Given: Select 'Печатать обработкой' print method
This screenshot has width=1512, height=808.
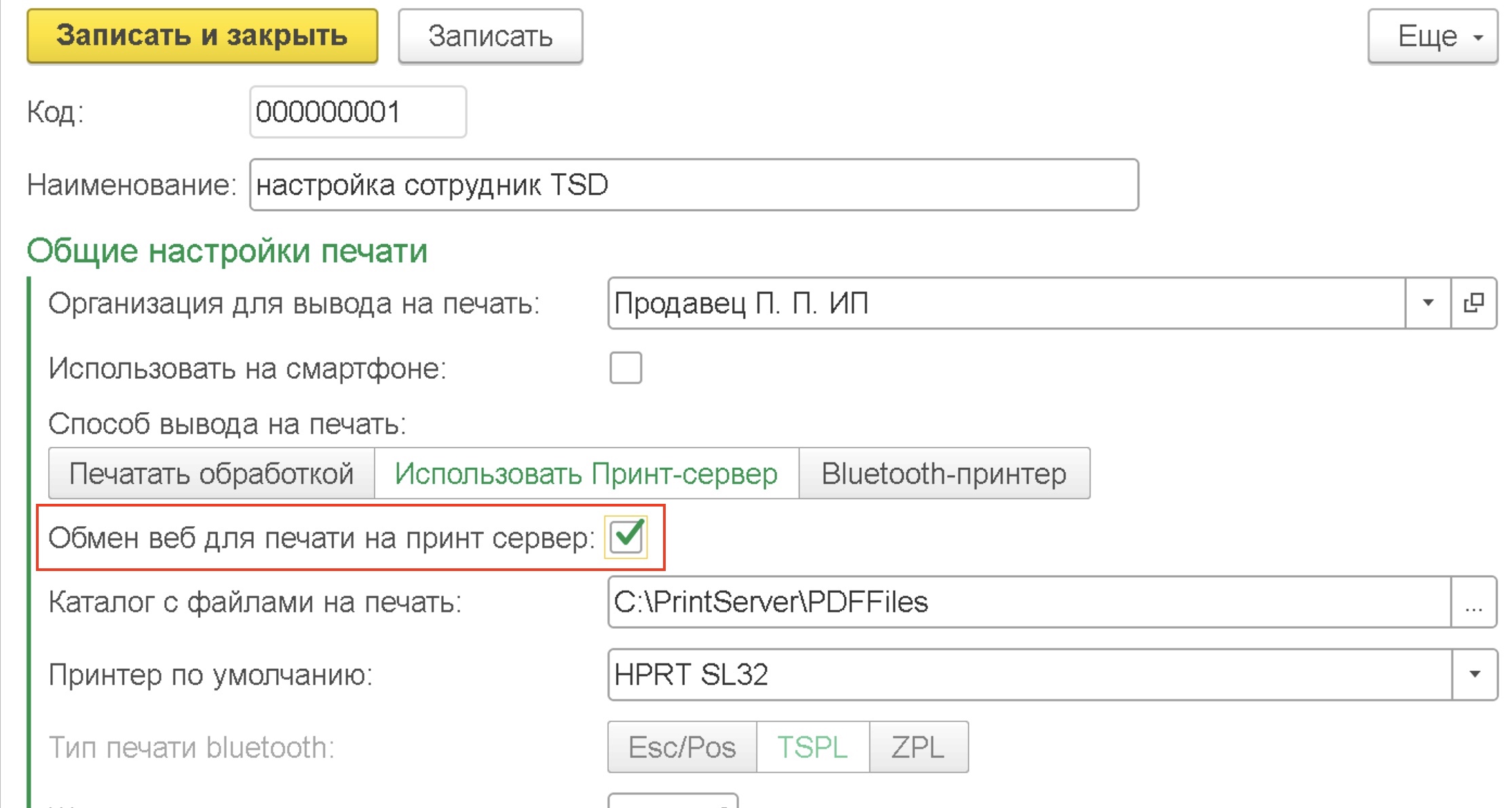Looking at the screenshot, I should [x=212, y=474].
